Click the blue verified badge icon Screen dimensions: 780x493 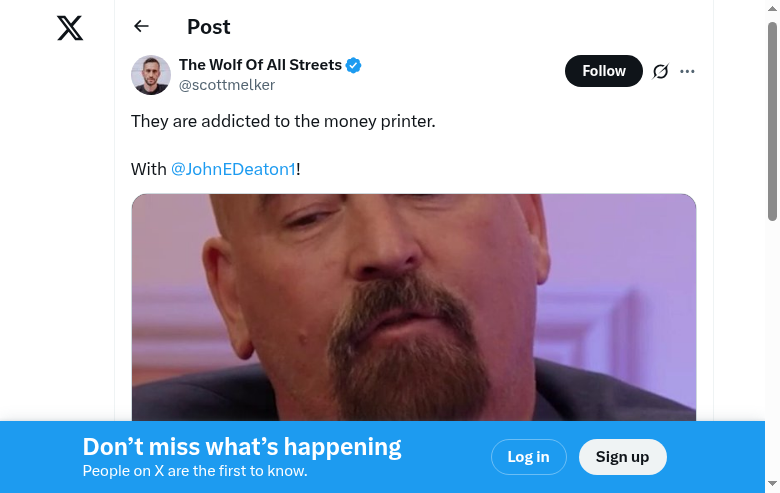[354, 66]
